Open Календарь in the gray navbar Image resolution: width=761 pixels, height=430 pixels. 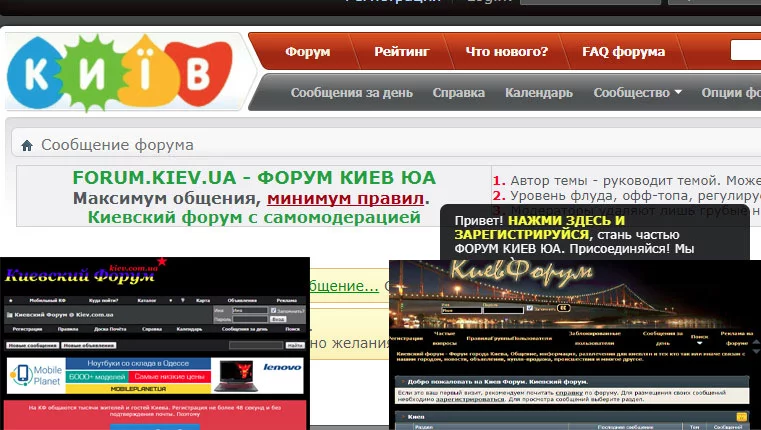[539, 93]
